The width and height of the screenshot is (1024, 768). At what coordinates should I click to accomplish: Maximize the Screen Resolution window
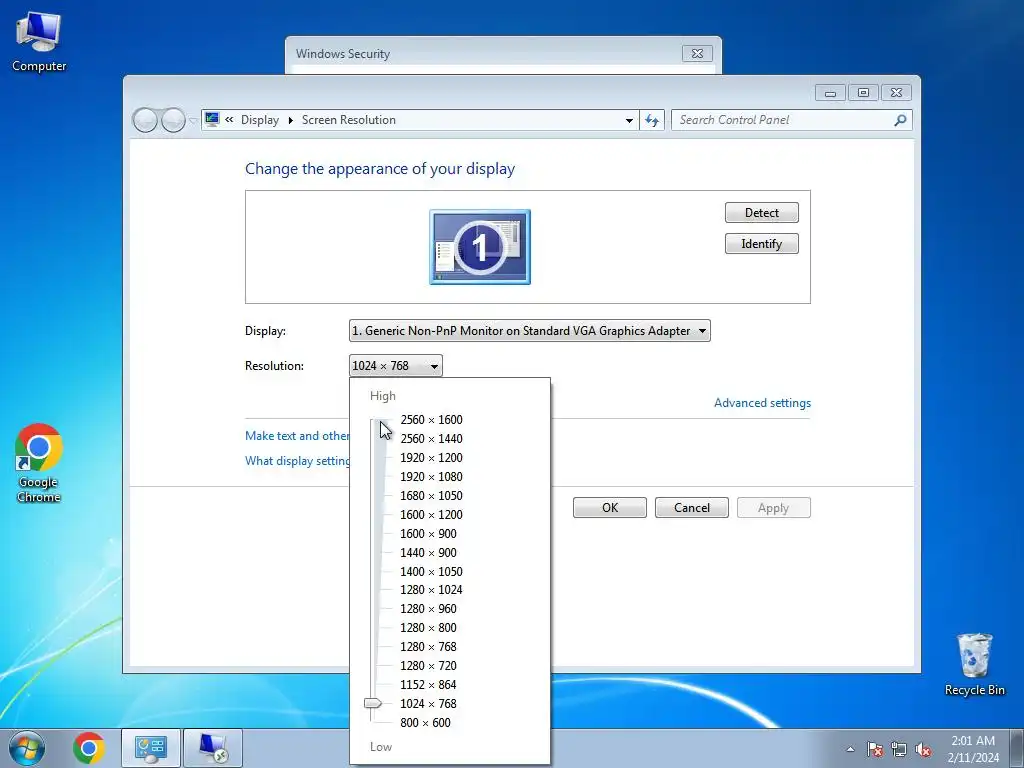[x=863, y=93]
